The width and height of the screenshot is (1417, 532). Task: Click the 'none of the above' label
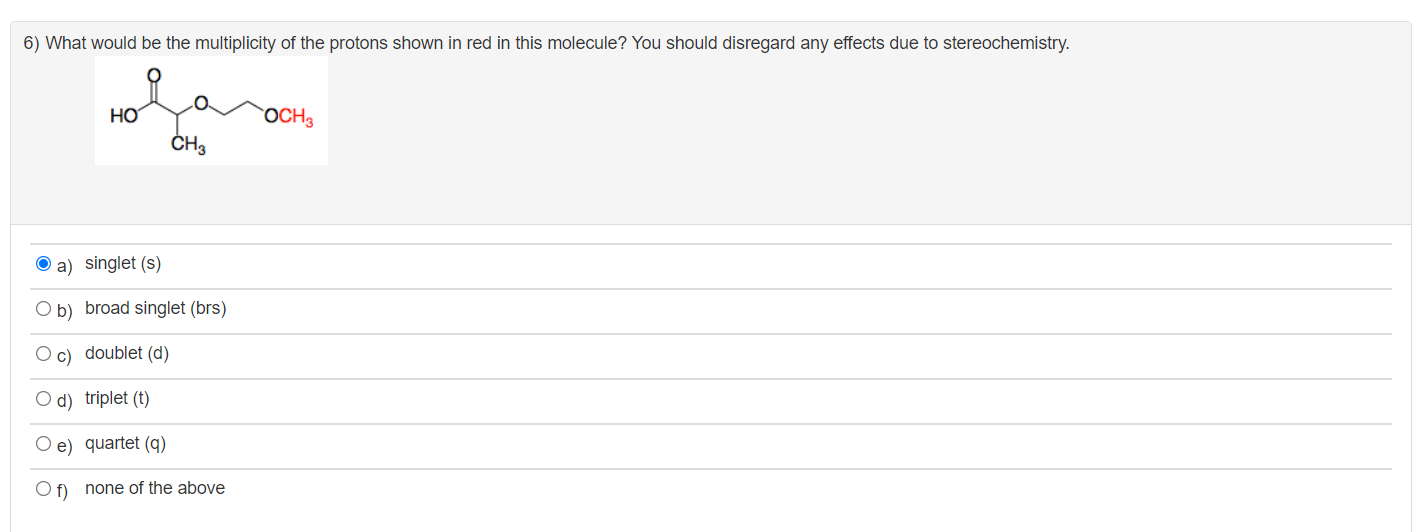[x=155, y=488]
